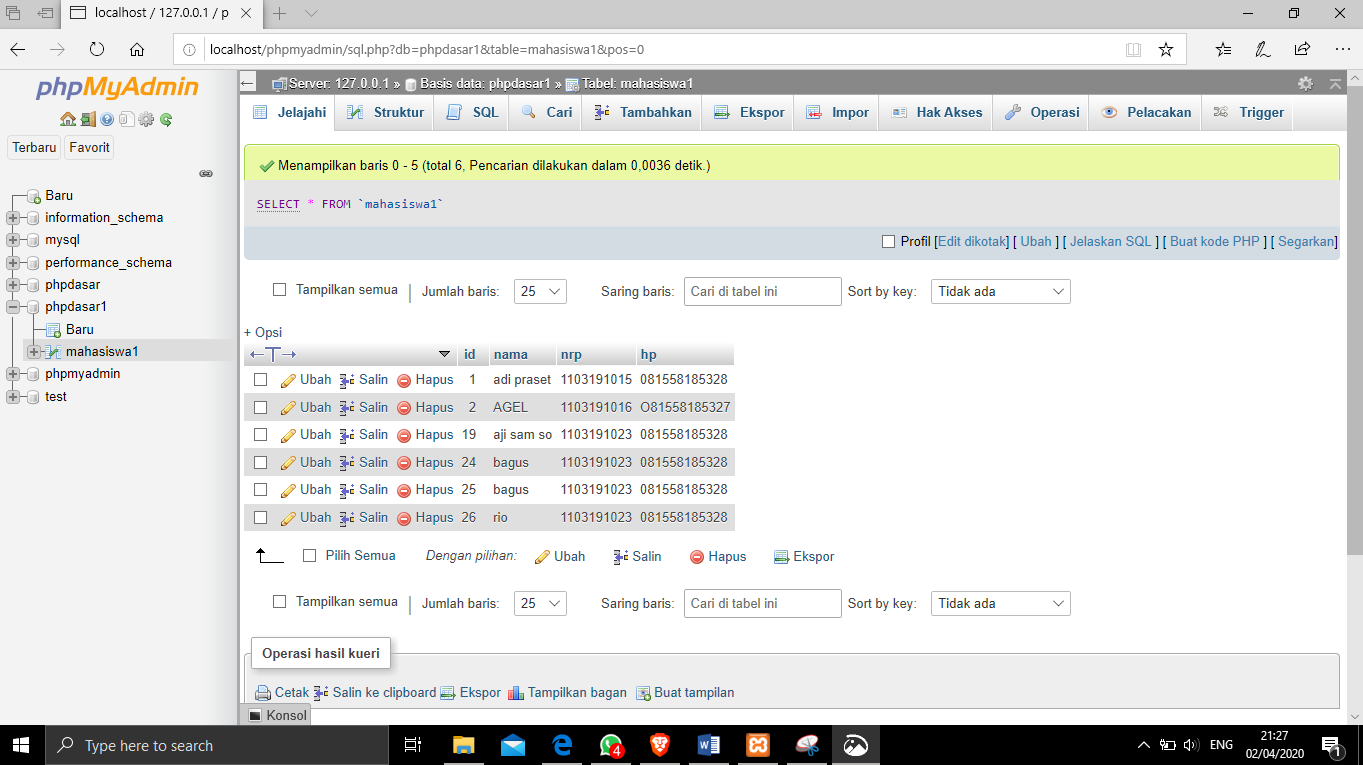Tick the Pilih Semua checkbox

click(x=309, y=556)
